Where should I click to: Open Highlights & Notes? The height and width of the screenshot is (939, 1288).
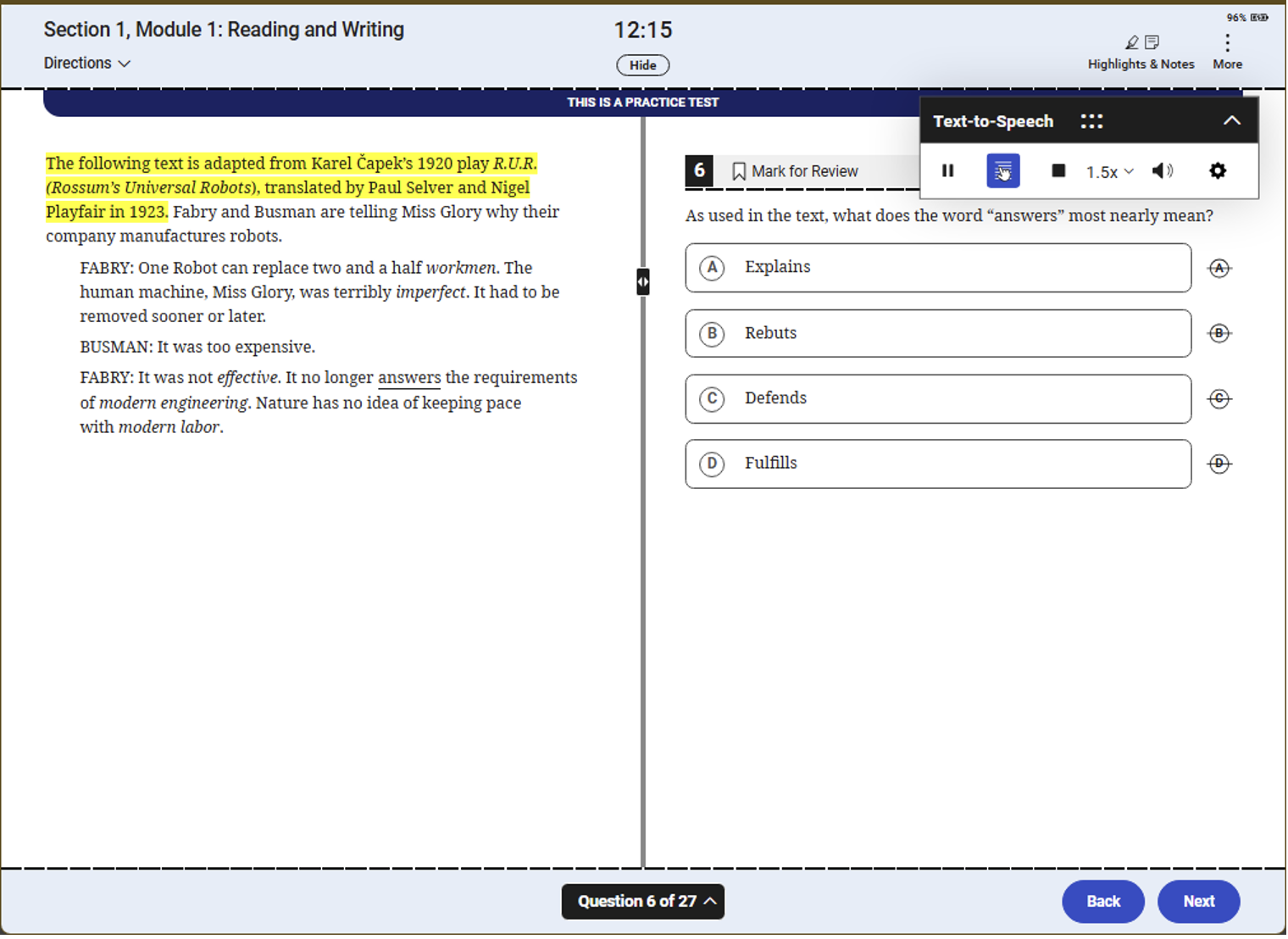click(1141, 49)
